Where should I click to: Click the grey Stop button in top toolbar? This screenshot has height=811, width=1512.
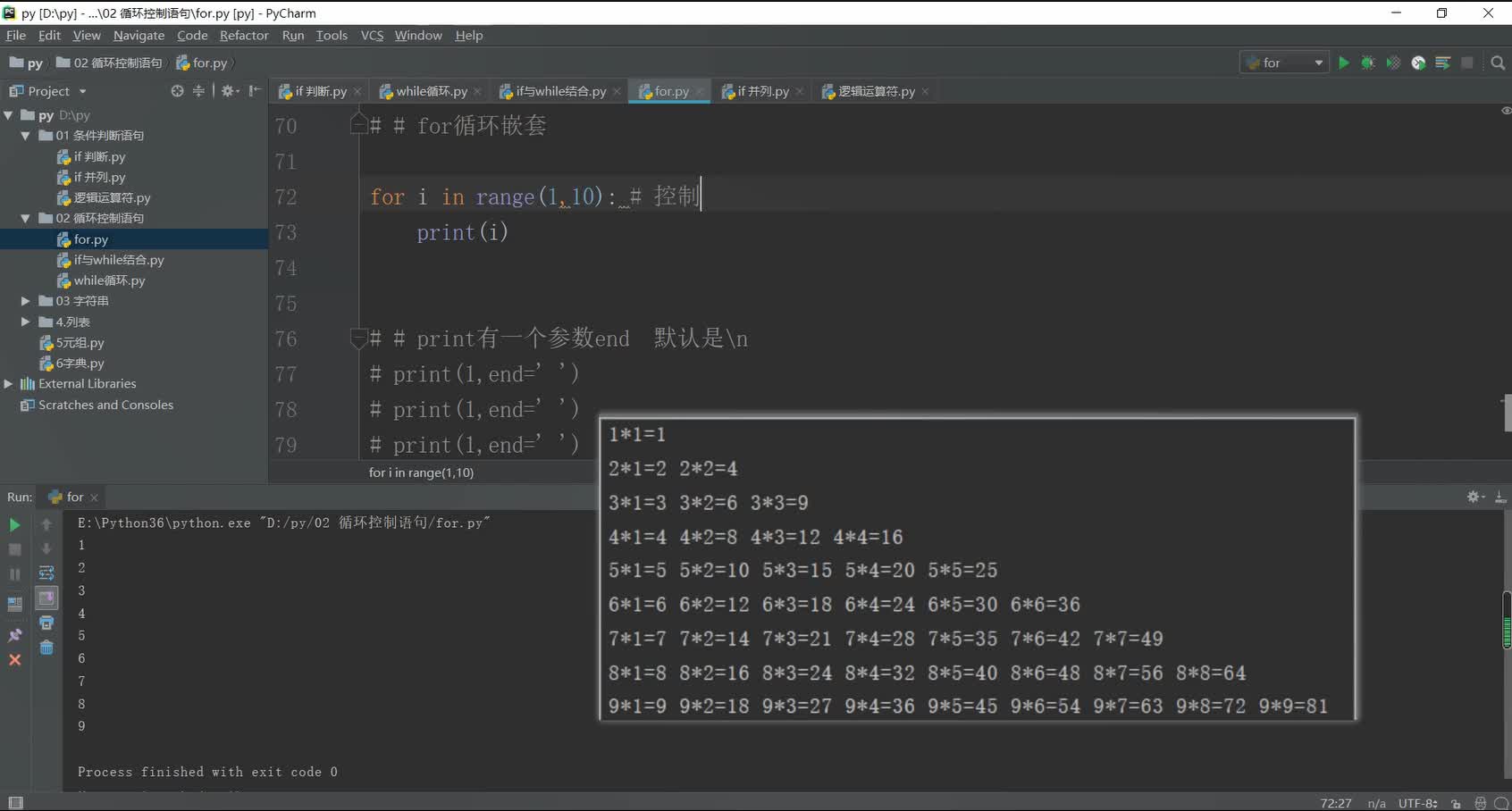pos(1467,63)
